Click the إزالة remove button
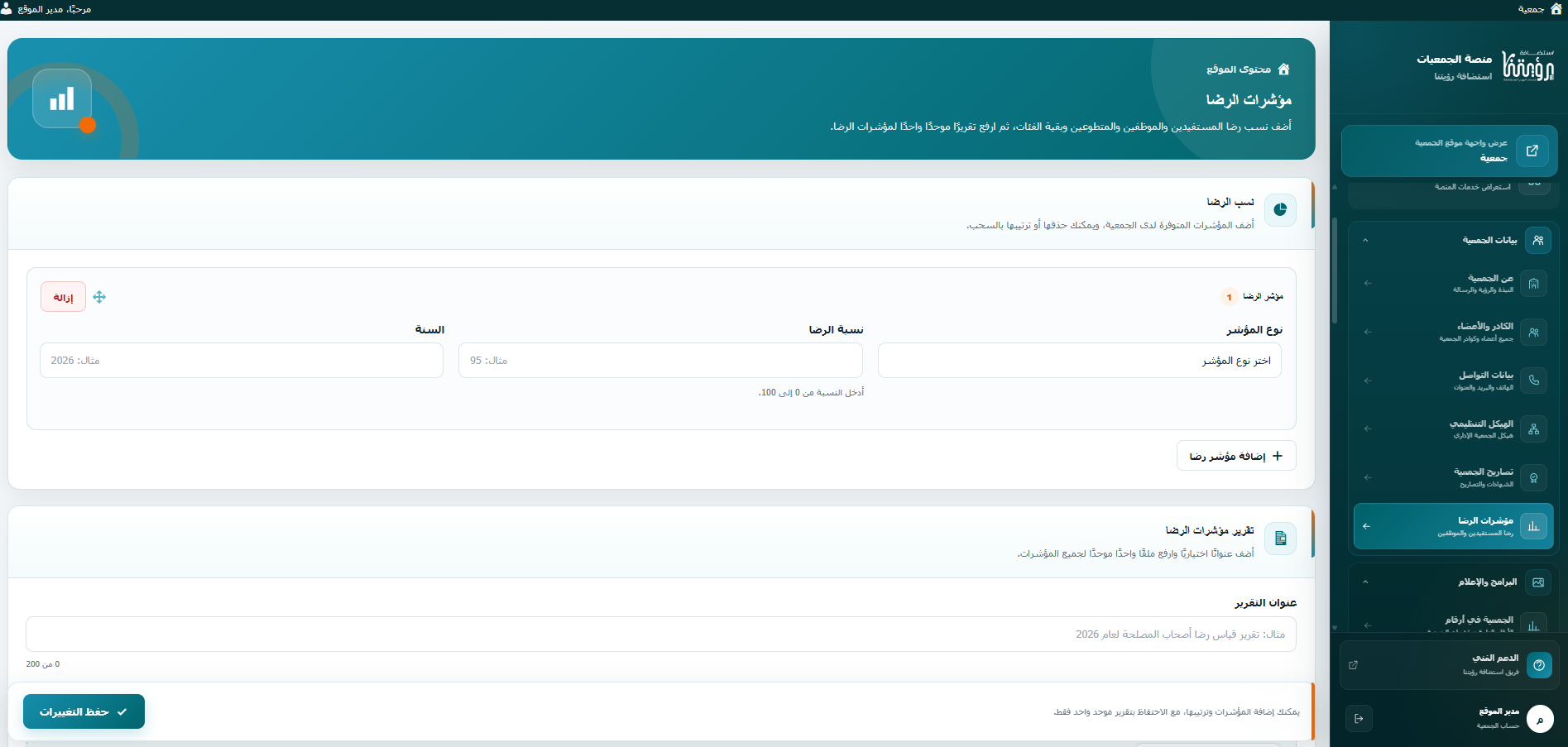Screen dimensions: 1568x747 click(63, 297)
